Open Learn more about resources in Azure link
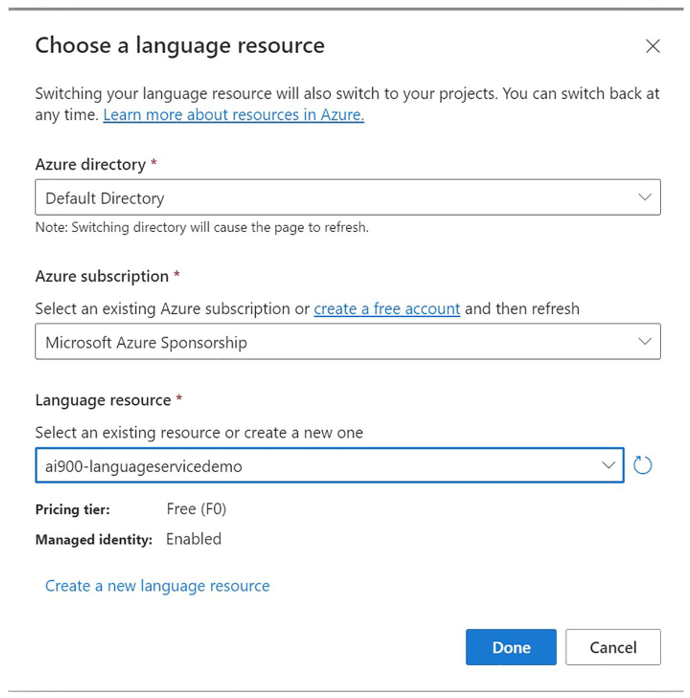The image size is (690, 698). tap(234, 115)
